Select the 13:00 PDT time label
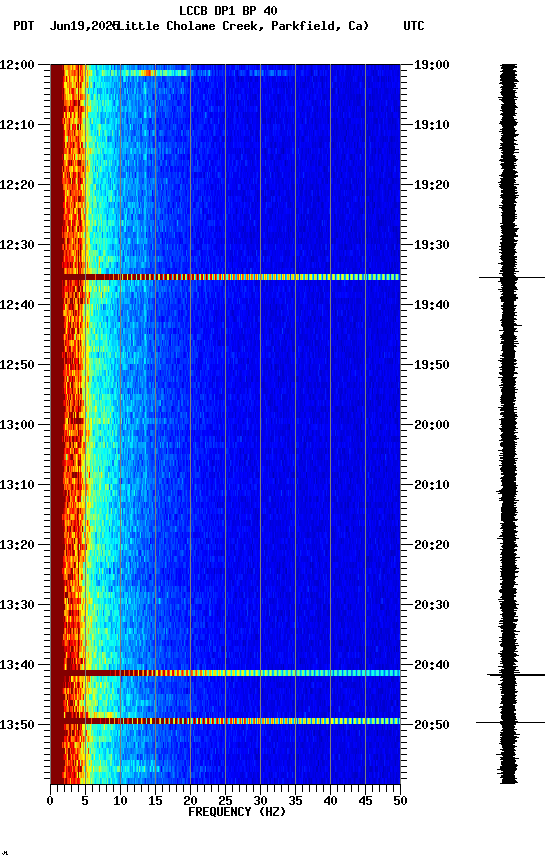This screenshot has height=864, width=552. point(17,425)
